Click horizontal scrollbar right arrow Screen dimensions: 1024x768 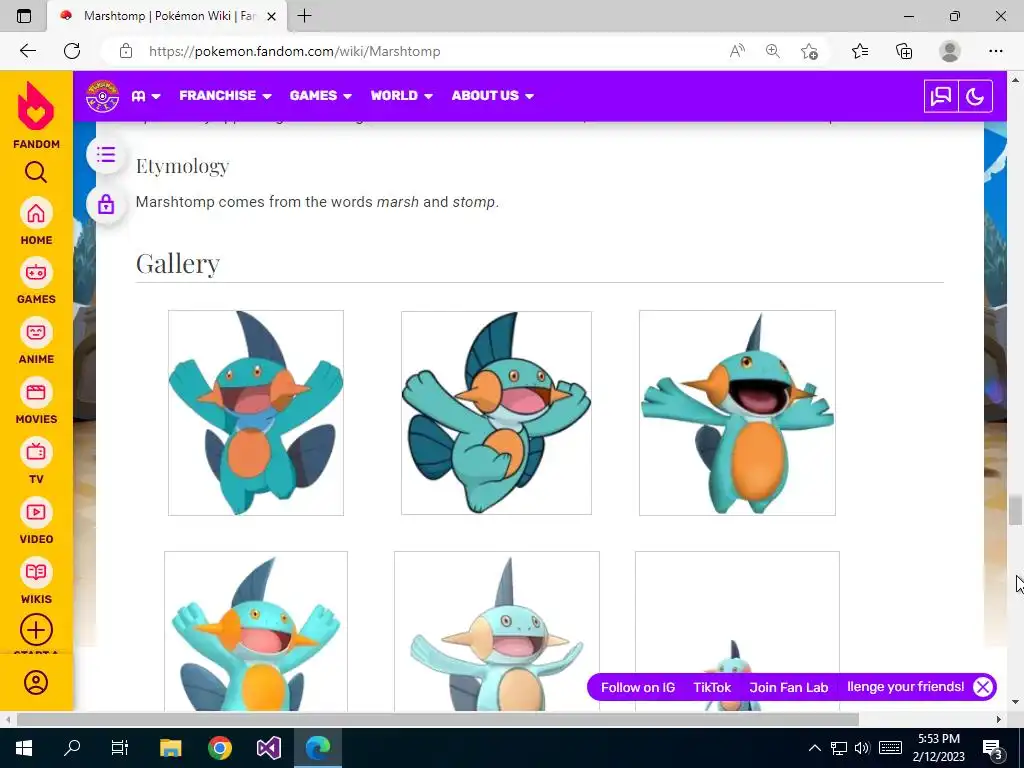(x=999, y=720)
